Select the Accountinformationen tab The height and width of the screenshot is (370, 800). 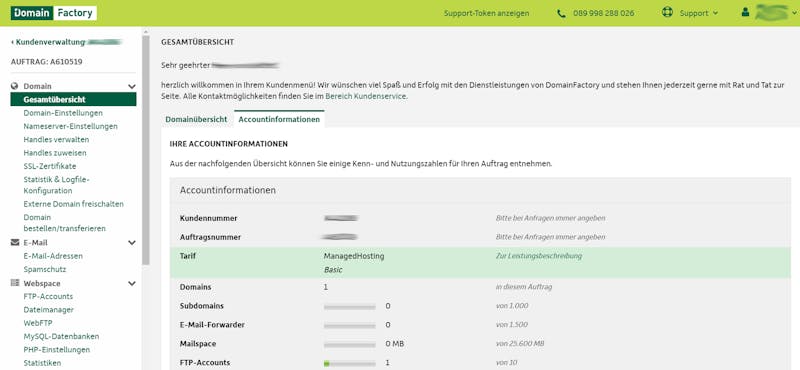pyautogui.click(x=279, y=119)
